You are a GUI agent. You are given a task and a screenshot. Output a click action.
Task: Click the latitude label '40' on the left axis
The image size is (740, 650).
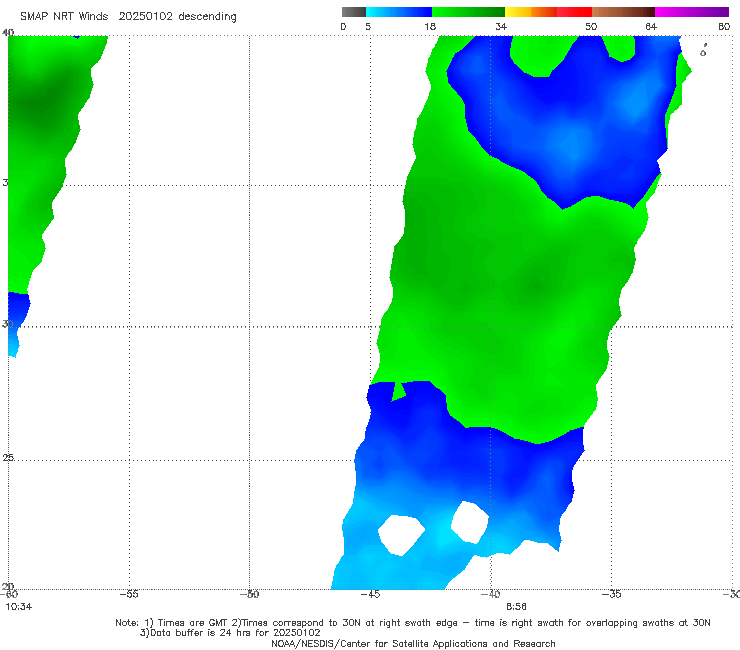click(8, 33)
